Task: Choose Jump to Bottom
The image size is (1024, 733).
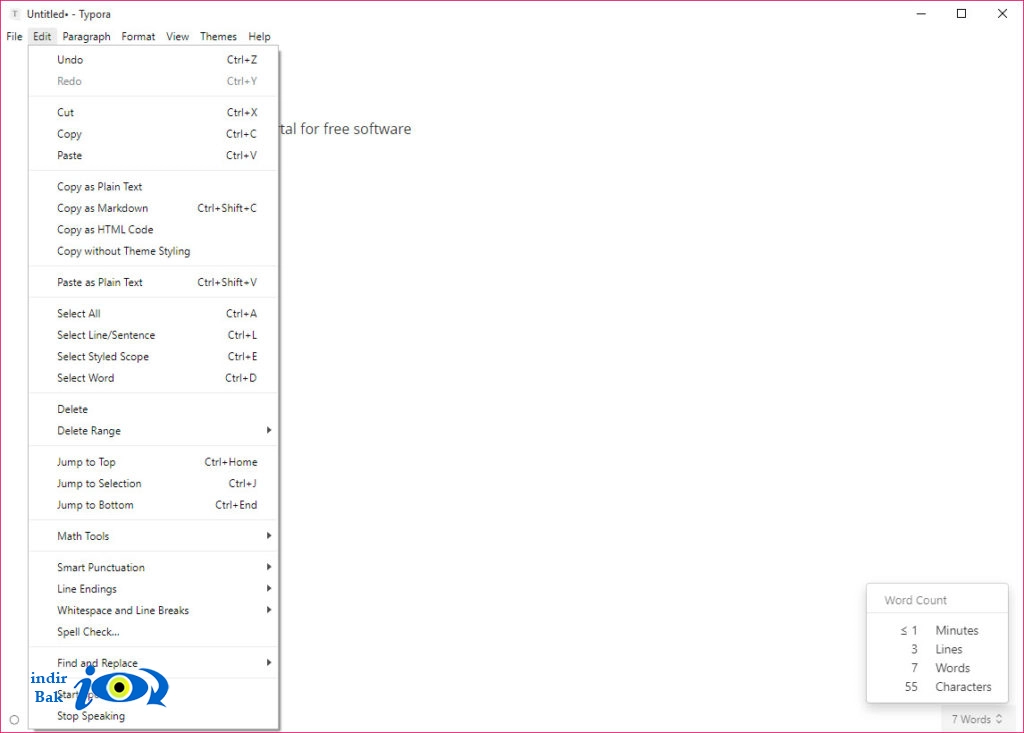Action: tap(154, 505)
